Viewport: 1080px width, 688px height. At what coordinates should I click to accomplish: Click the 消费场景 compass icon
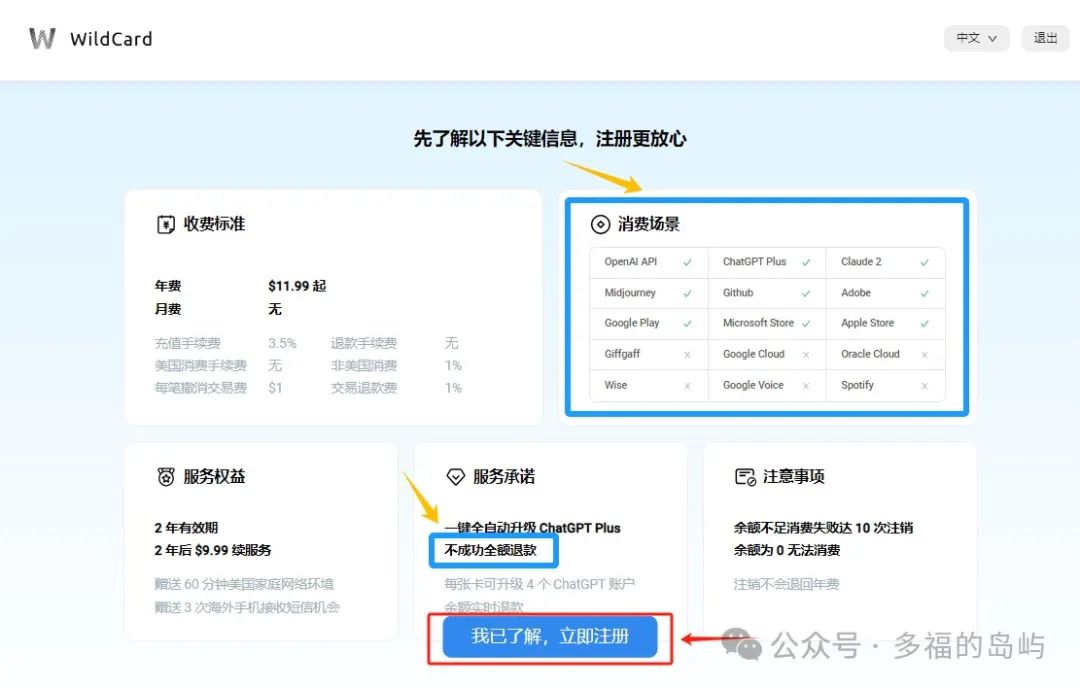coord(600,224)
